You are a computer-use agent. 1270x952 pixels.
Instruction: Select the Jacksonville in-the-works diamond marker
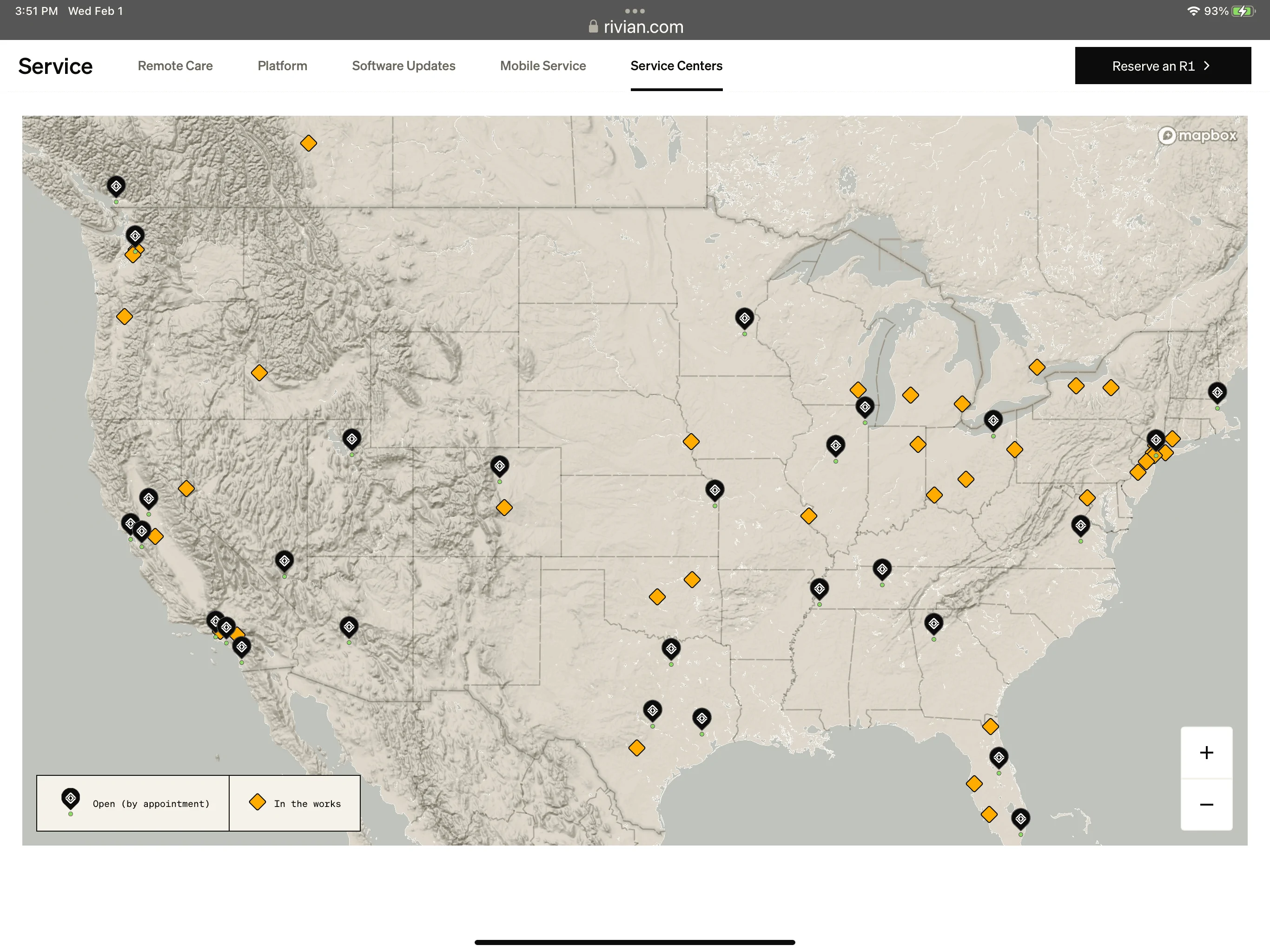[x=990, y=726]
